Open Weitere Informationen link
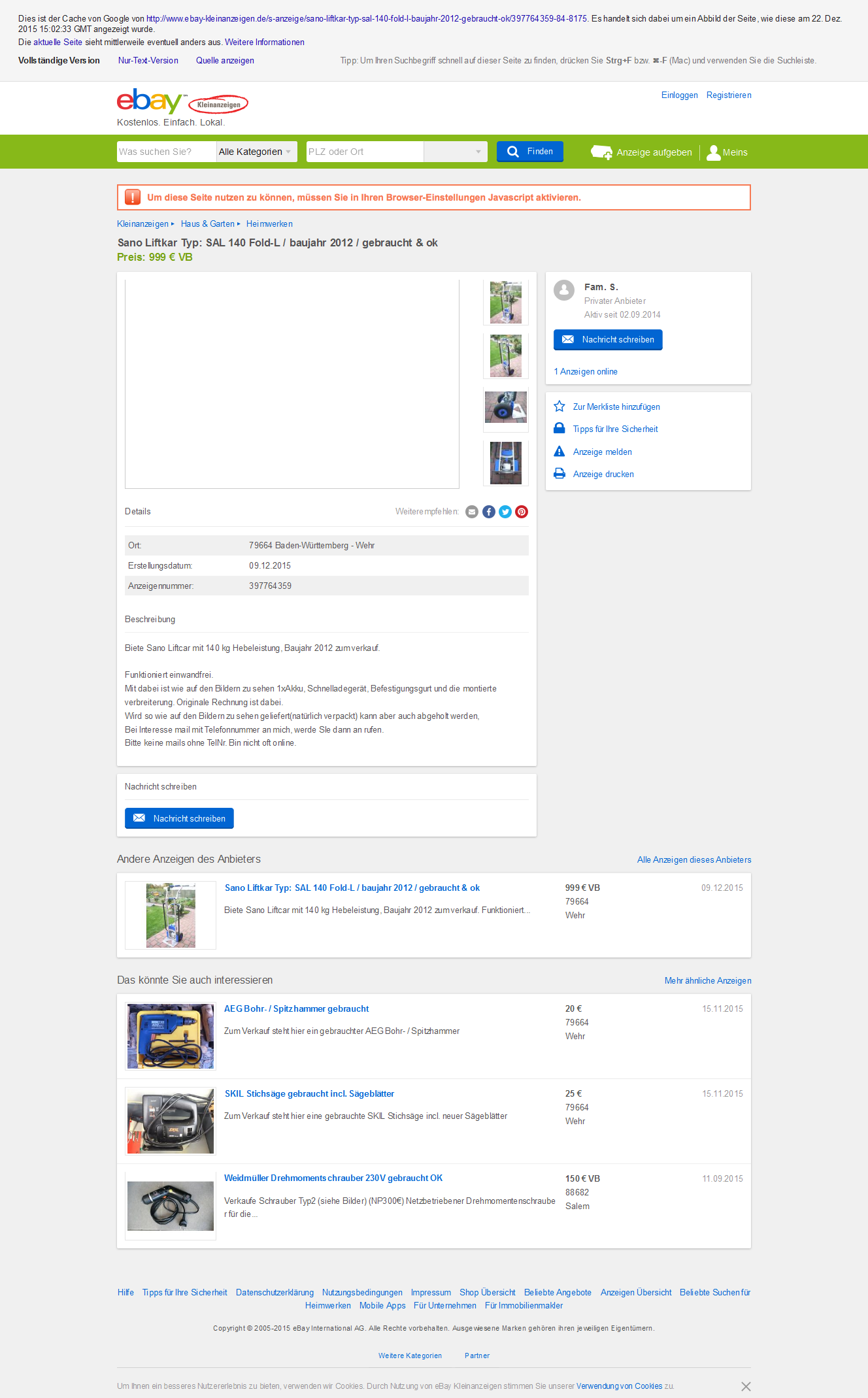868x1398 pixels. tap(265, 42)
